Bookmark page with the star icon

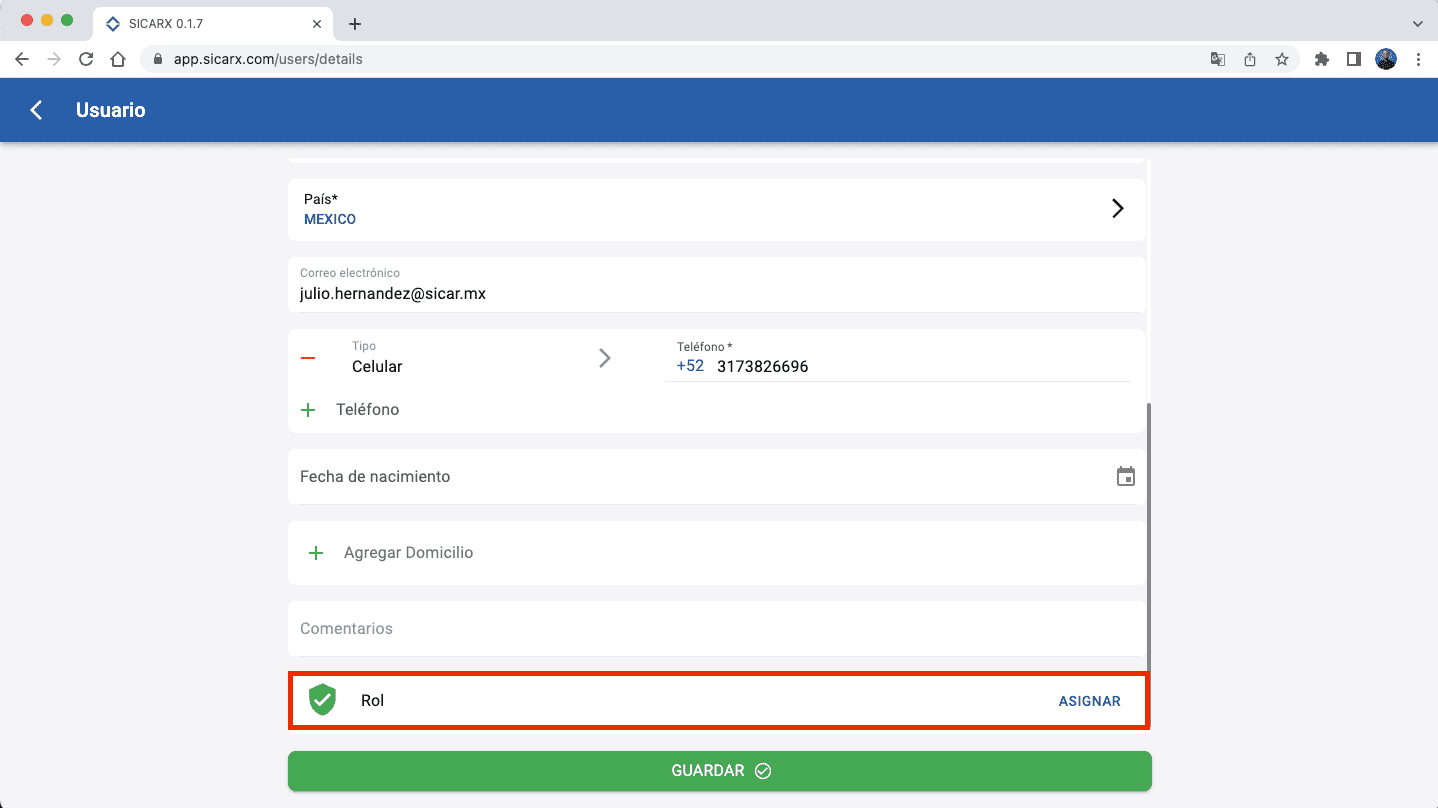tap(1282, 59)
